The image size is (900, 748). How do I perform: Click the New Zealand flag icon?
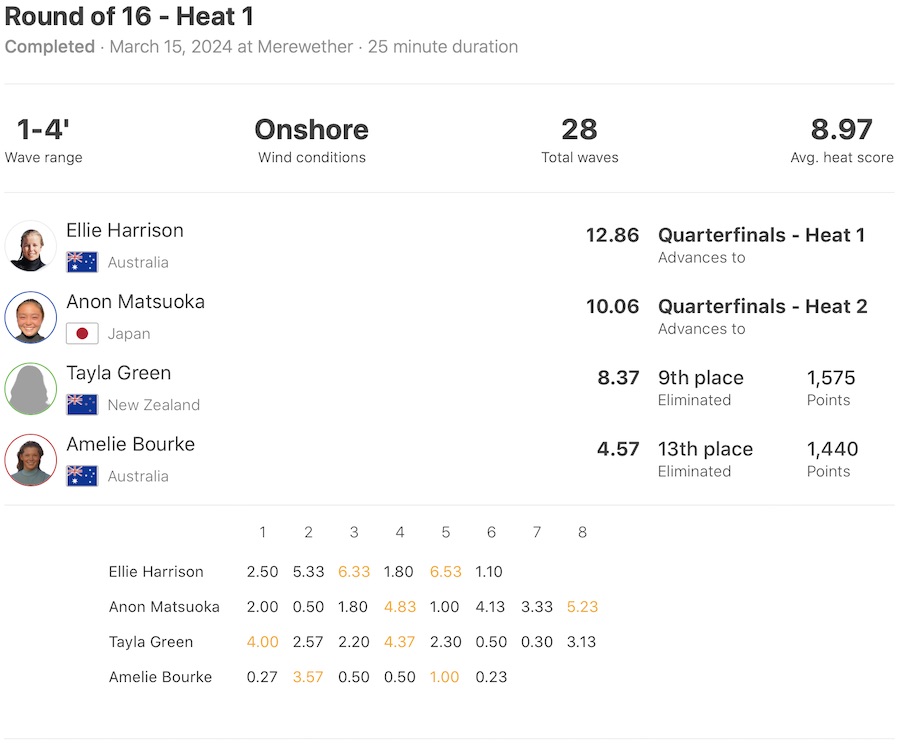tap(82, 405)
